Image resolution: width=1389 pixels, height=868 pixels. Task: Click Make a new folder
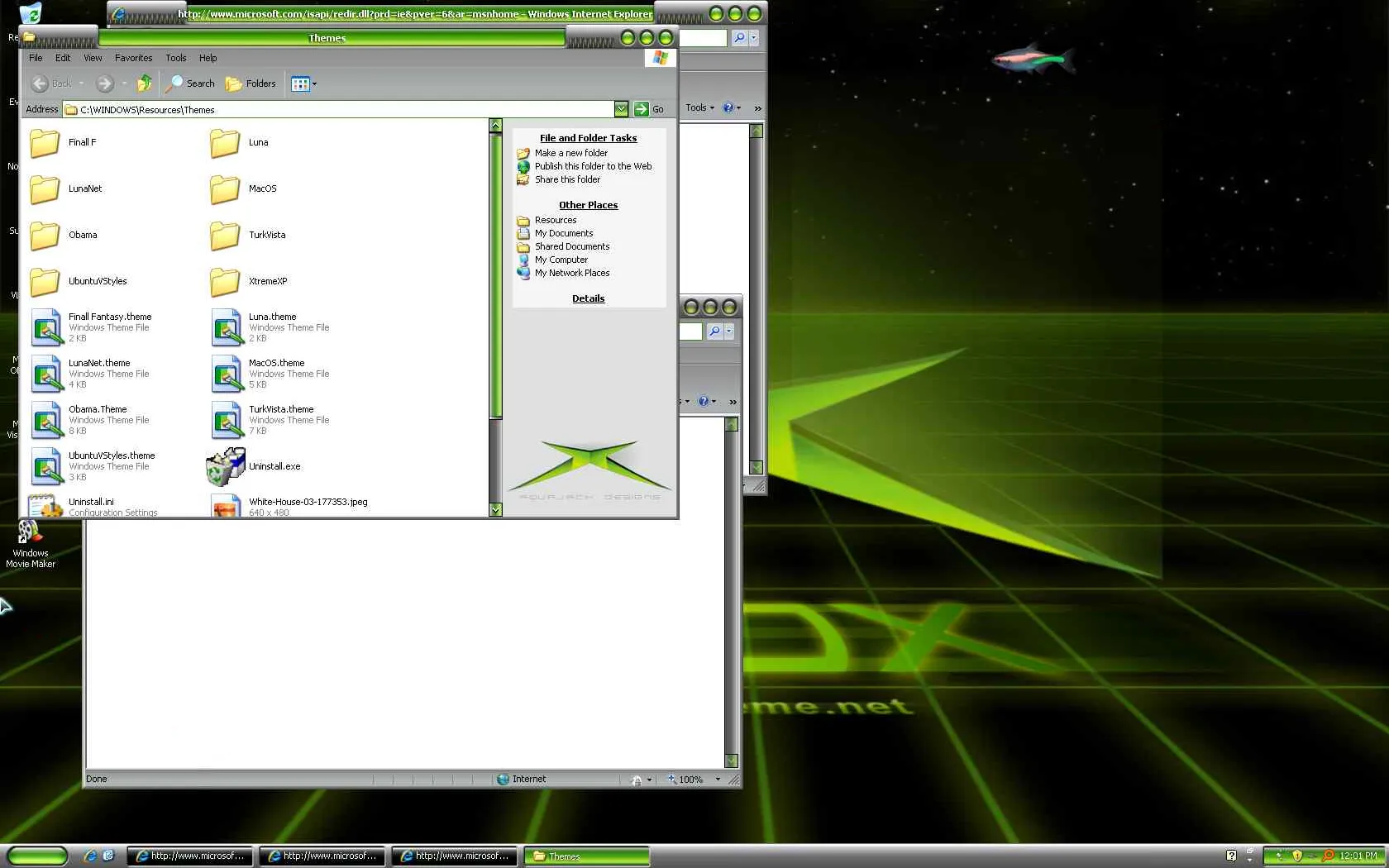tap(571, 153)
